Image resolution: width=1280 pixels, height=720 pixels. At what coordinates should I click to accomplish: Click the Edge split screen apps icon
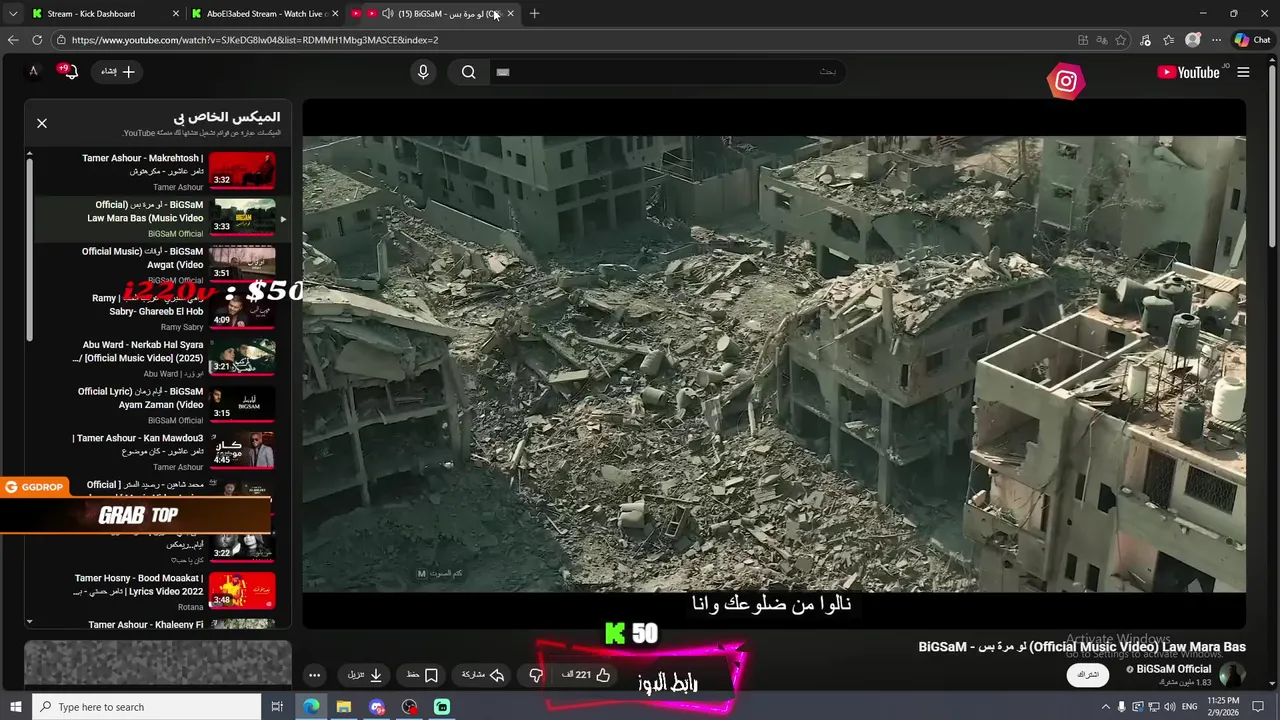[x=1083, y=40]
